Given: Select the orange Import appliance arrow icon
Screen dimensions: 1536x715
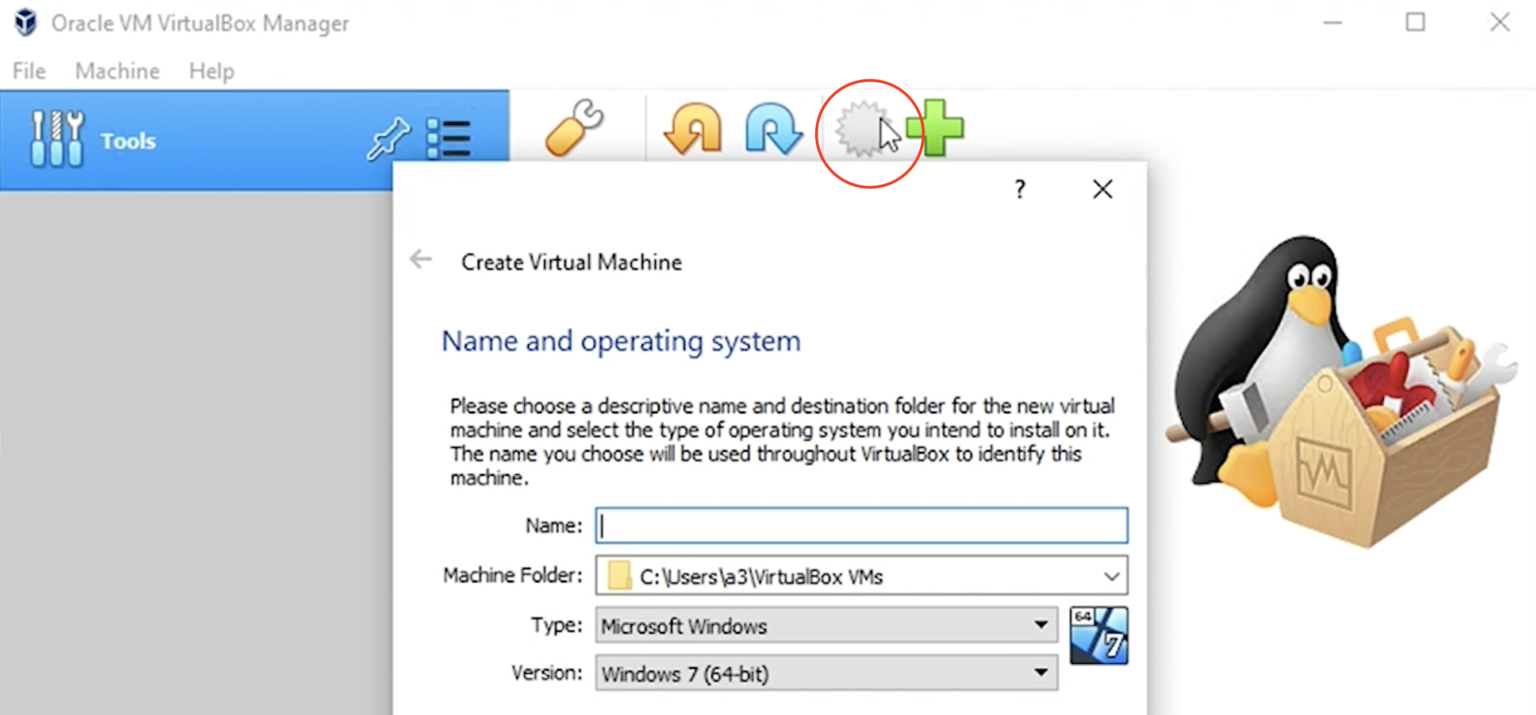Looking at the screenshot, I should 691,127.
